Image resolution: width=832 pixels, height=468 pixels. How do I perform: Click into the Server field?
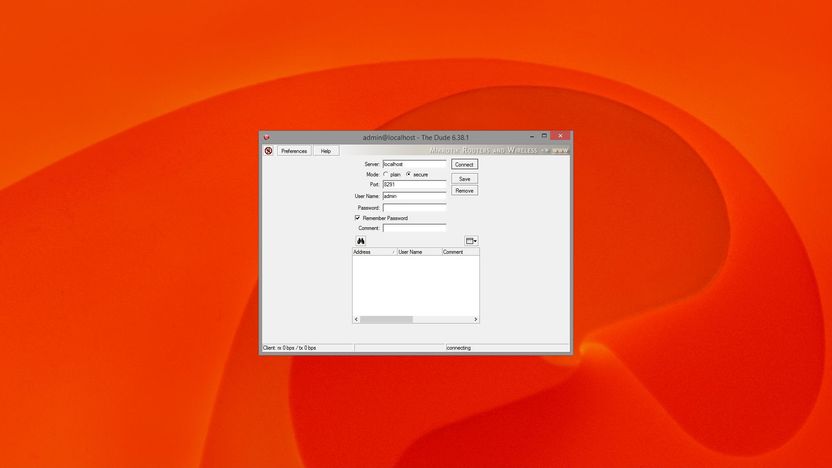[414, 164]
